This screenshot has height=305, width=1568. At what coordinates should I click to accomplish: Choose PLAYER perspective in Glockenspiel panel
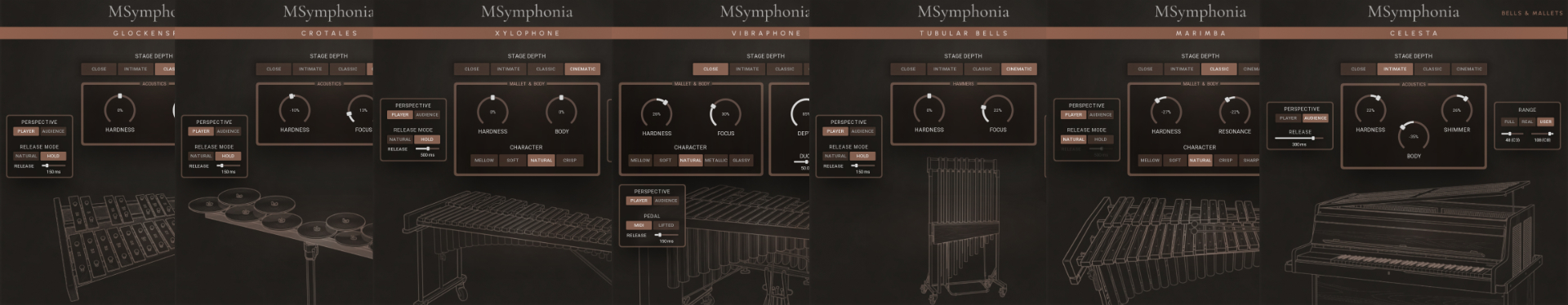26,131
